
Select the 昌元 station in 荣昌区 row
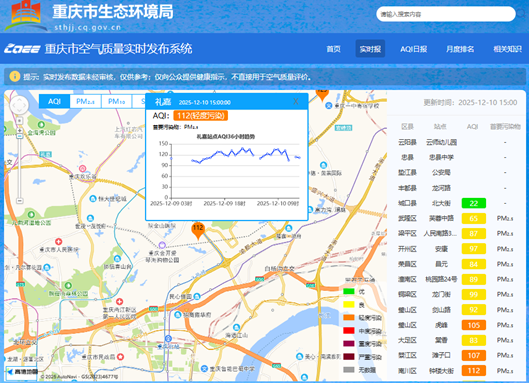[457, 264]
